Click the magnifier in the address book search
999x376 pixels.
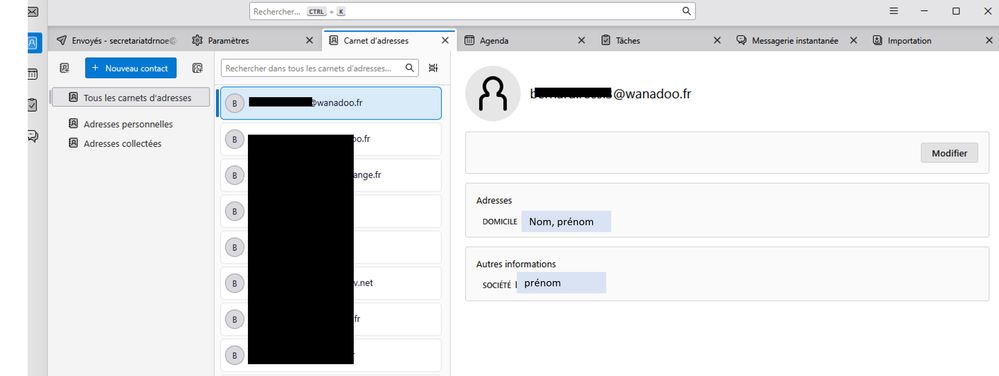click(x=410, y=68)
